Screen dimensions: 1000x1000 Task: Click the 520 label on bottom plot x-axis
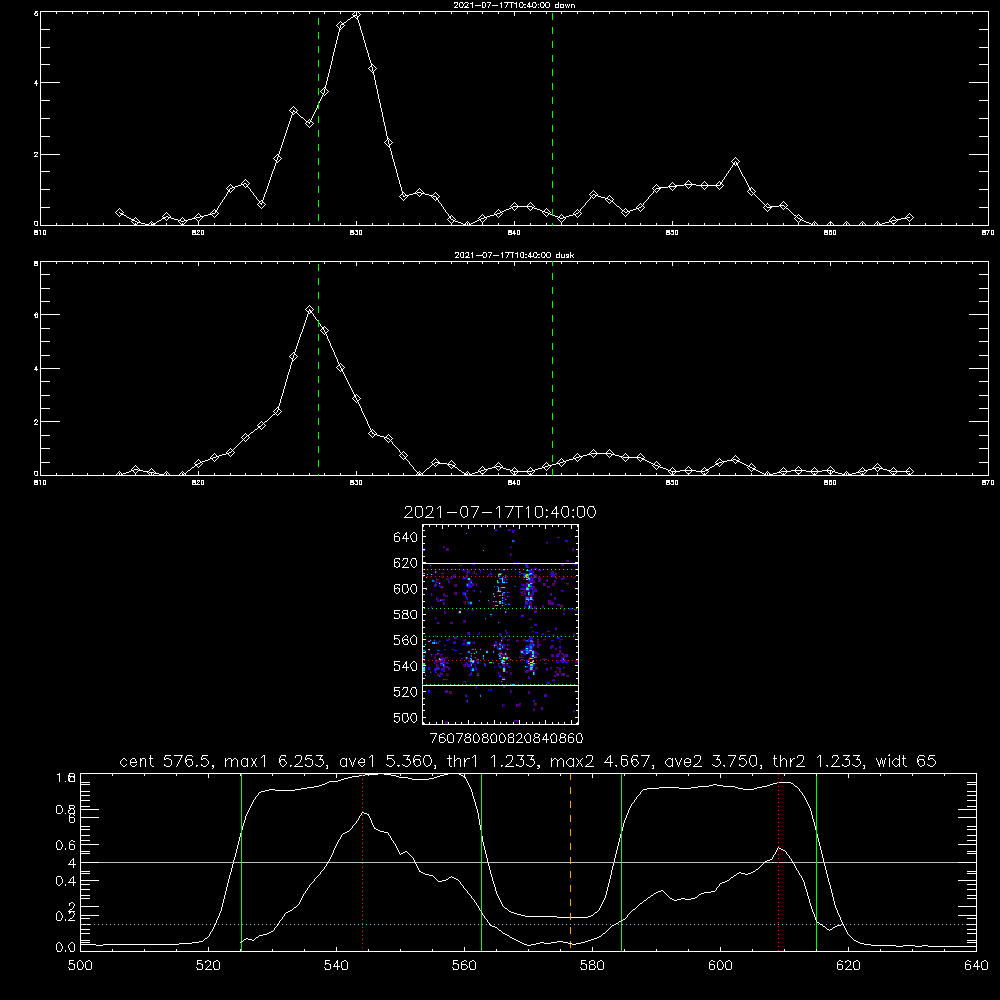coord(208,966)
